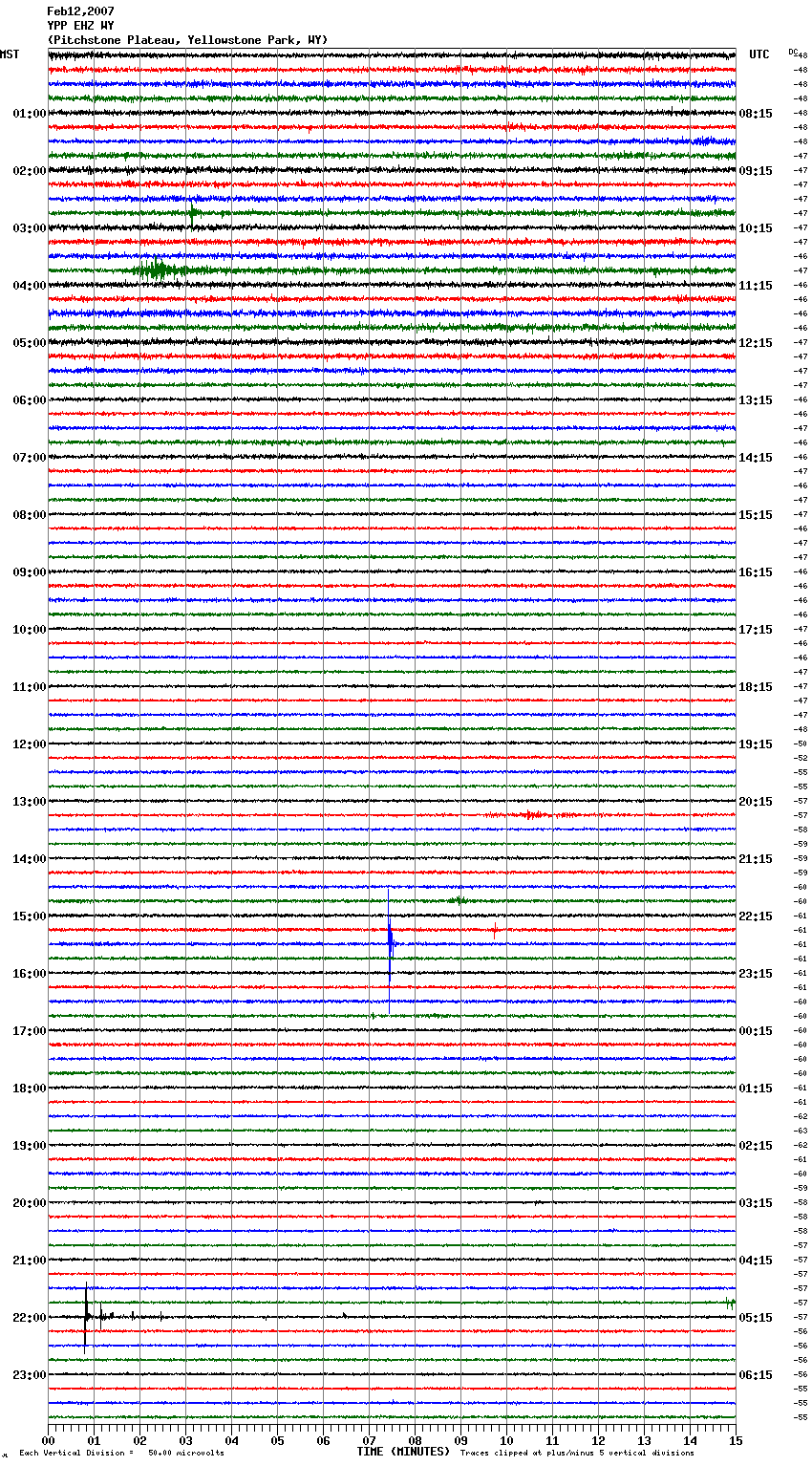Click the 03:00 MST time label
This screenshot has width=812, height=1466.
click(x=30, y=228)
